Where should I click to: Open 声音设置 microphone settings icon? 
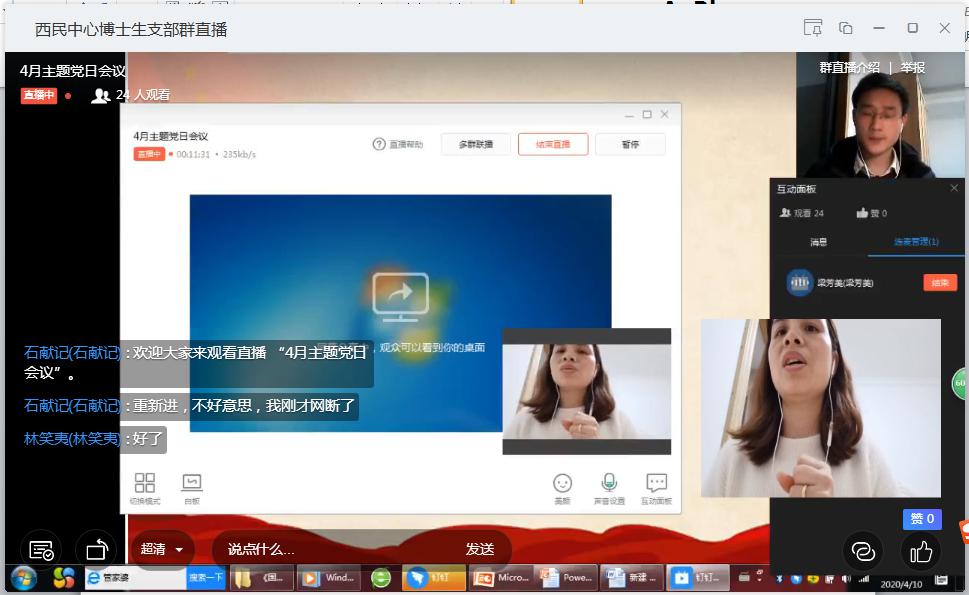click(x=608, y=485)
